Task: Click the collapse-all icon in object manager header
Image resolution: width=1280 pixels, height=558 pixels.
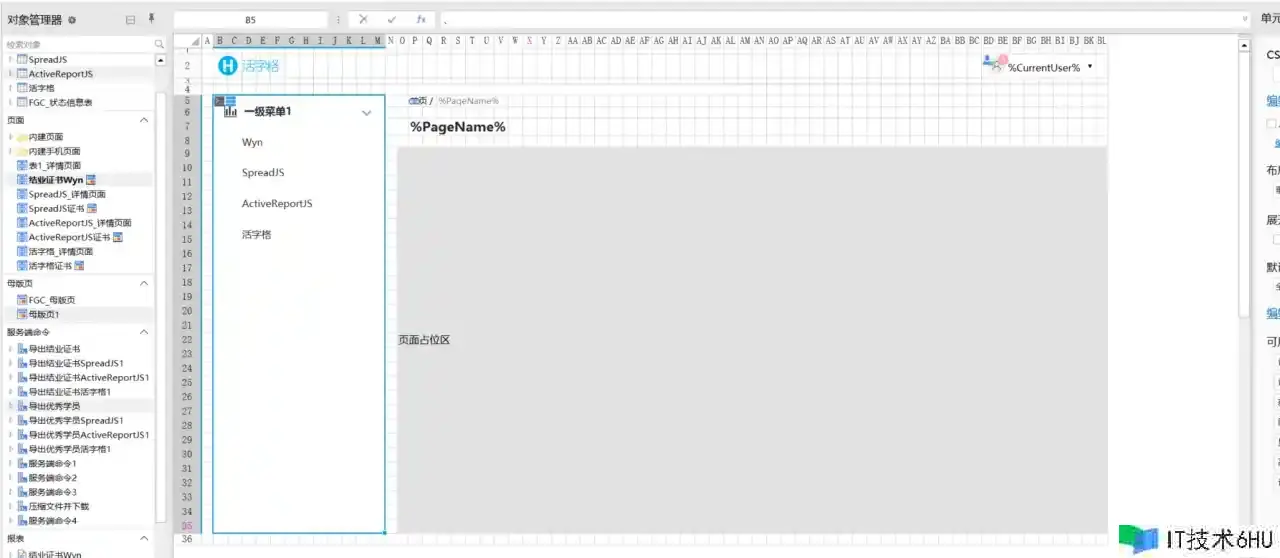Action: [131, 20]
